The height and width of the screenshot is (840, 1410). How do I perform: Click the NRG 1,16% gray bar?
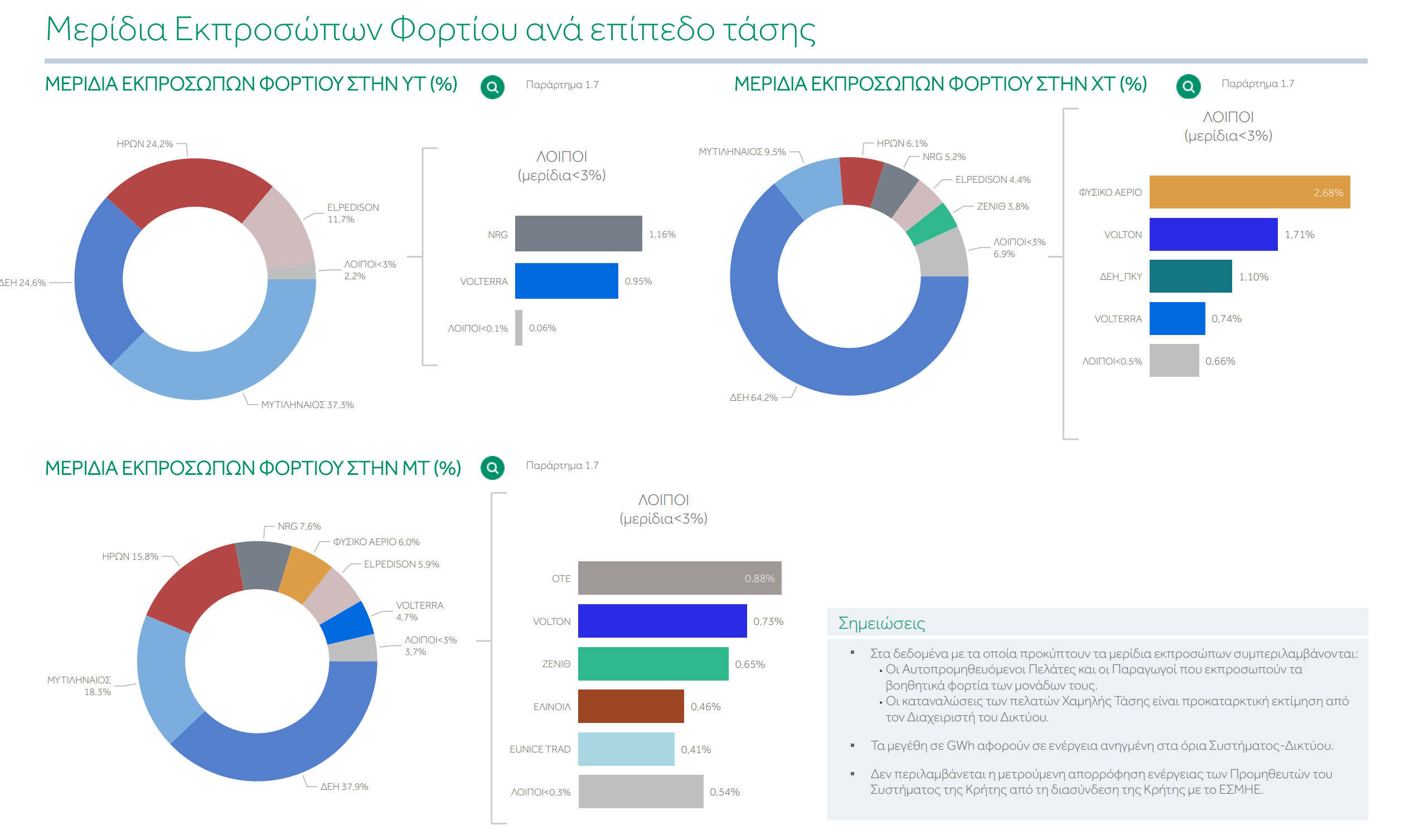(x=579, y=234)
